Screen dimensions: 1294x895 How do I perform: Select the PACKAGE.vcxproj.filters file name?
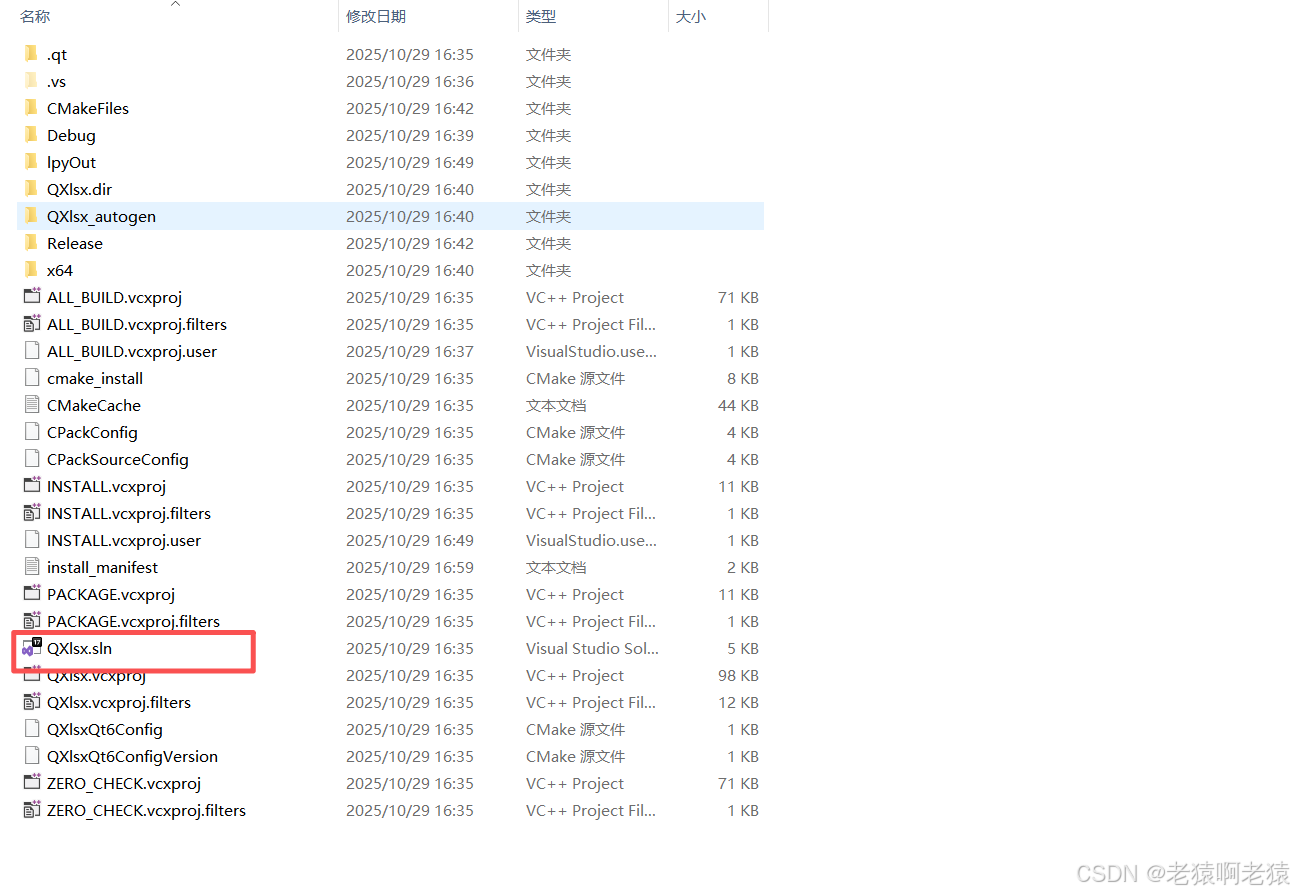point(133,621)
